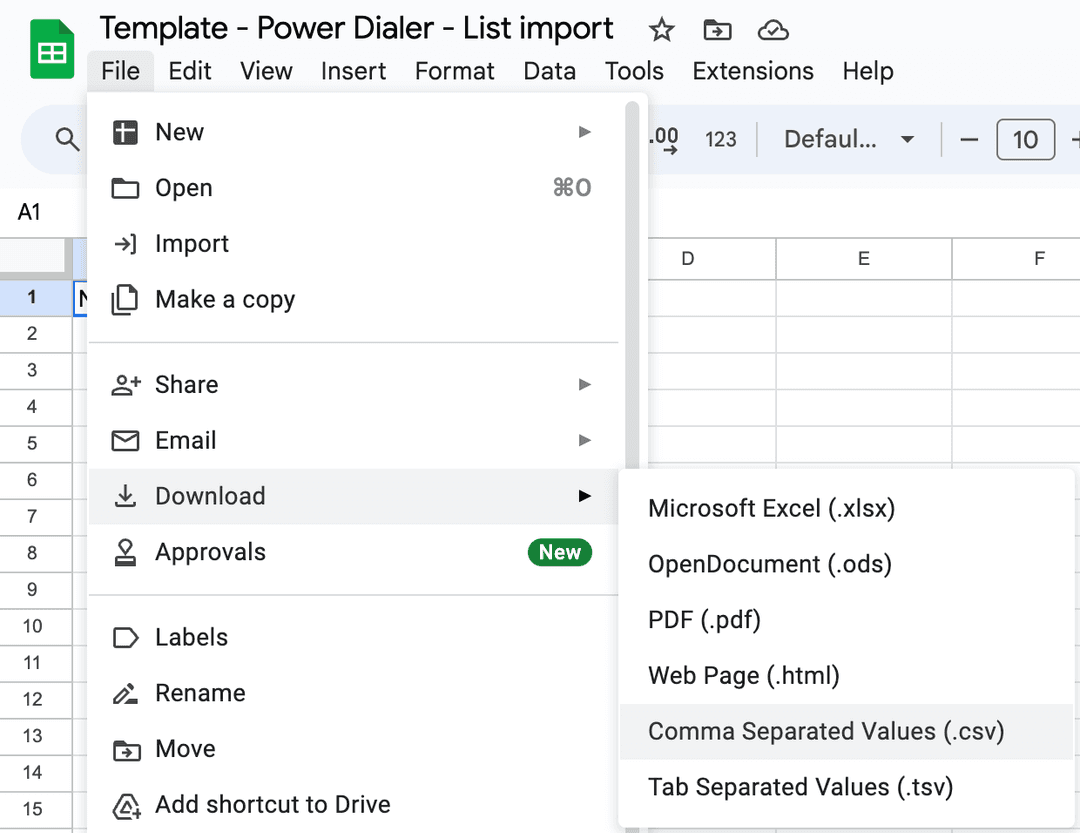Select column E header

(x=863, y=259)
